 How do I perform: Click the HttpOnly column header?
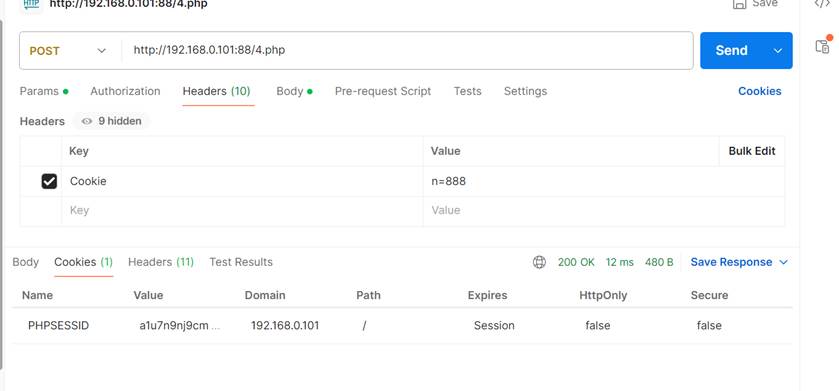click(603, 295)
